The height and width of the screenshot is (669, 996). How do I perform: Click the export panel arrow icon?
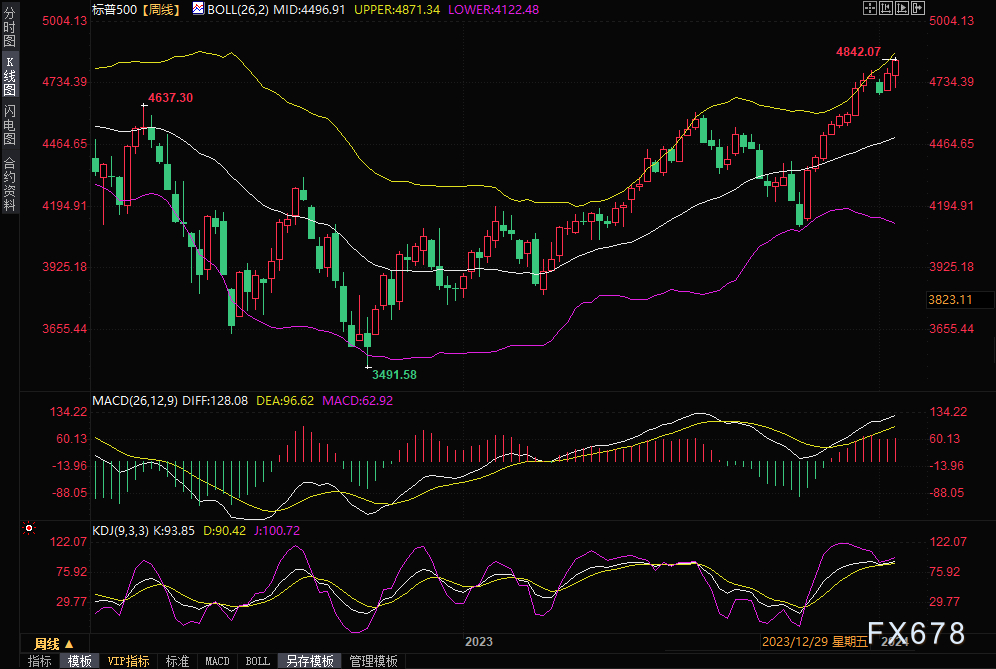918,8
